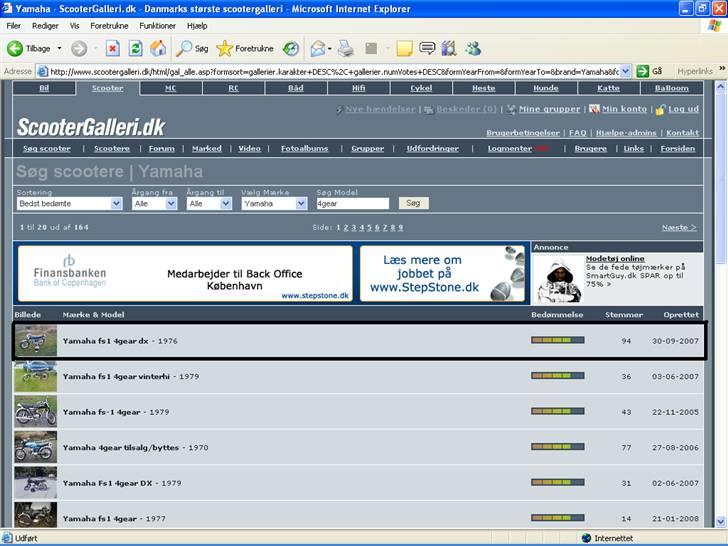The width and height of the screenshot is (728, 546).
Task: Click the Søg magnifier toolbar button
Action: click(192, 48)
